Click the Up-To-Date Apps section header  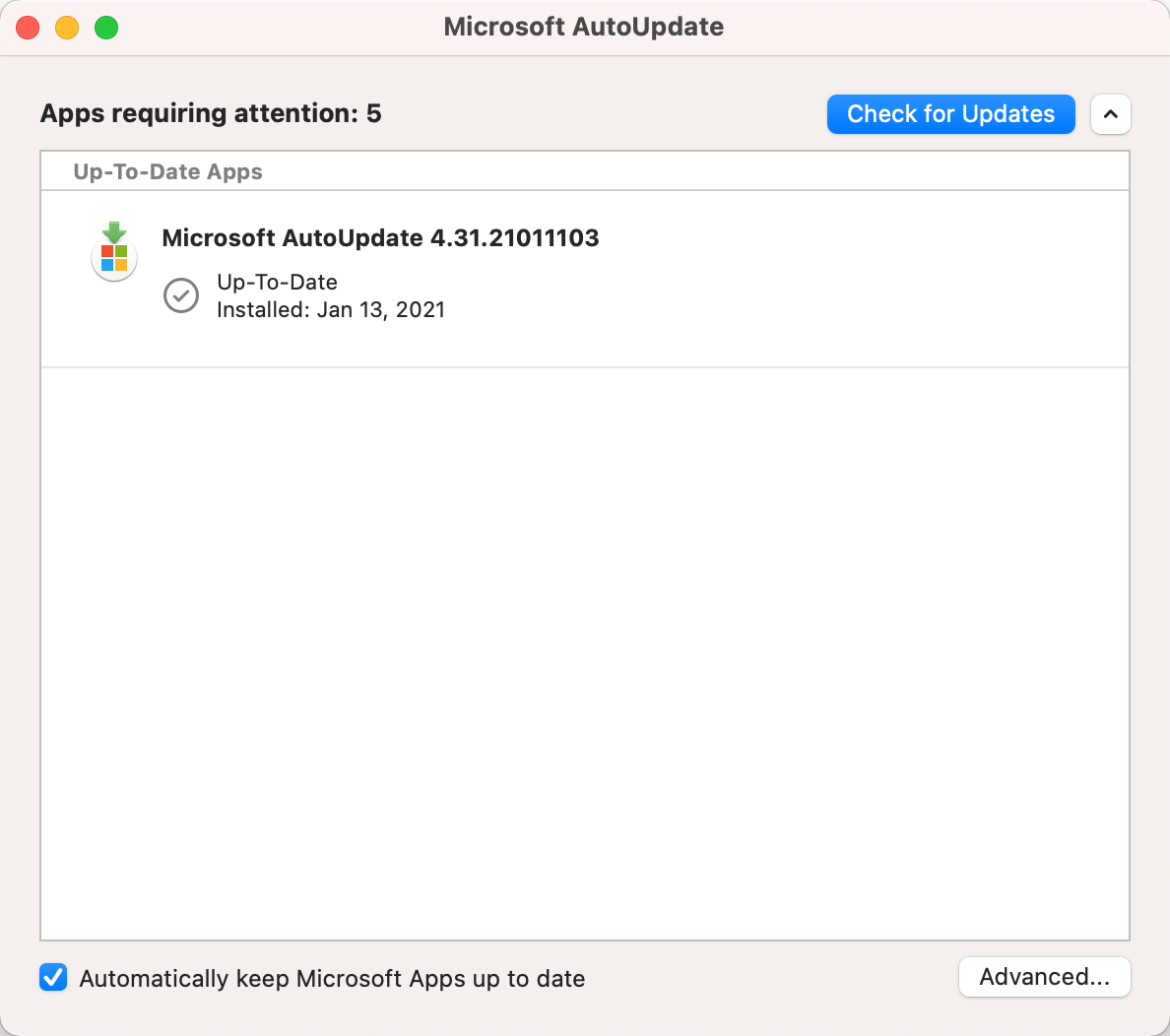click(x=167, y=171)
